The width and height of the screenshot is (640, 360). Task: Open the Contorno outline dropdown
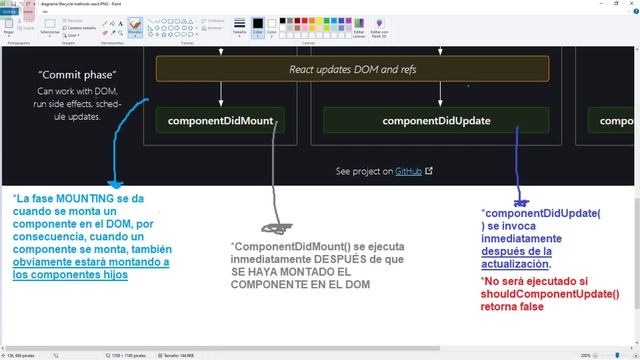tap(213, 21)
